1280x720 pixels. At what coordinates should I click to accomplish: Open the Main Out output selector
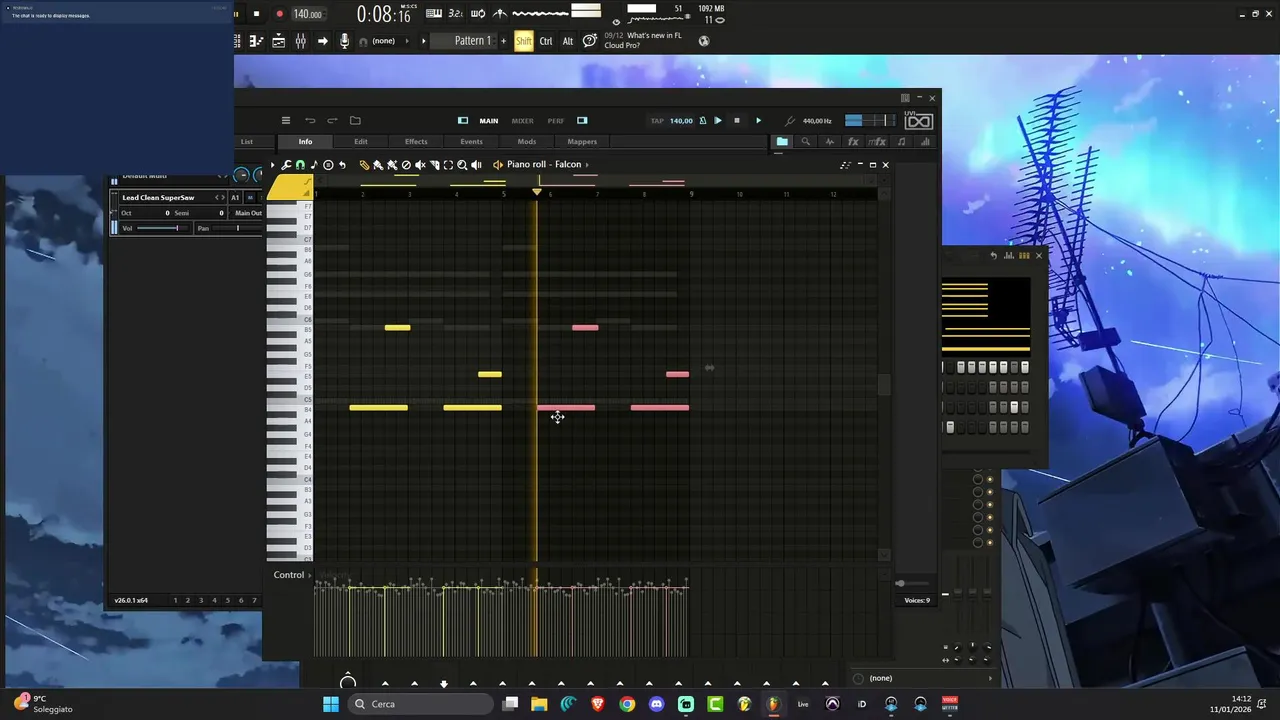coord(247,213)
